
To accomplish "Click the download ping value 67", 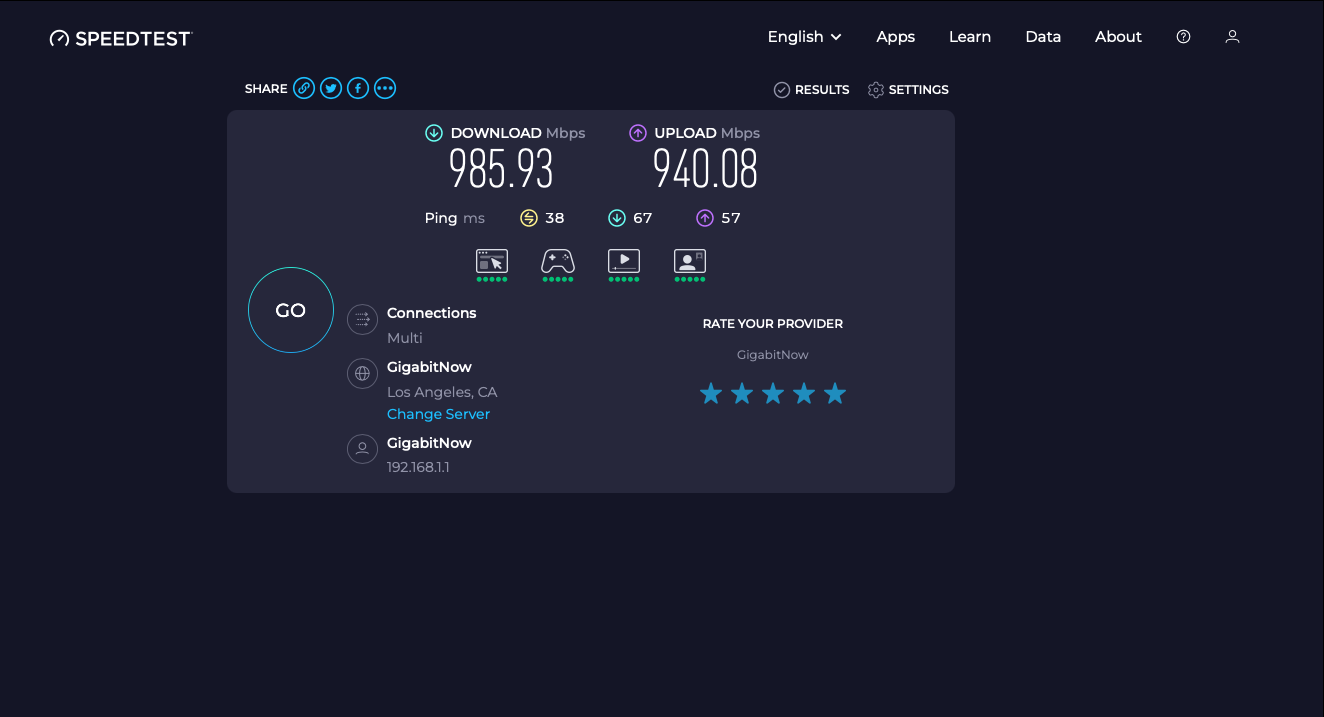I will pos(643,218).
